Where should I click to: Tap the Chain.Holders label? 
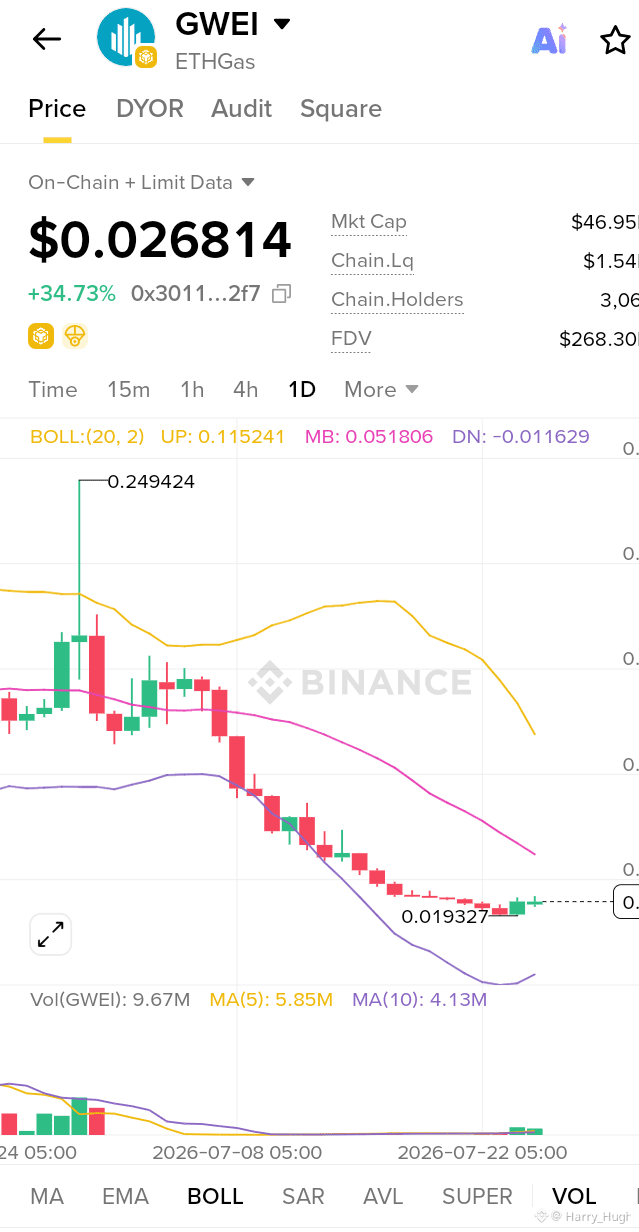397,300
